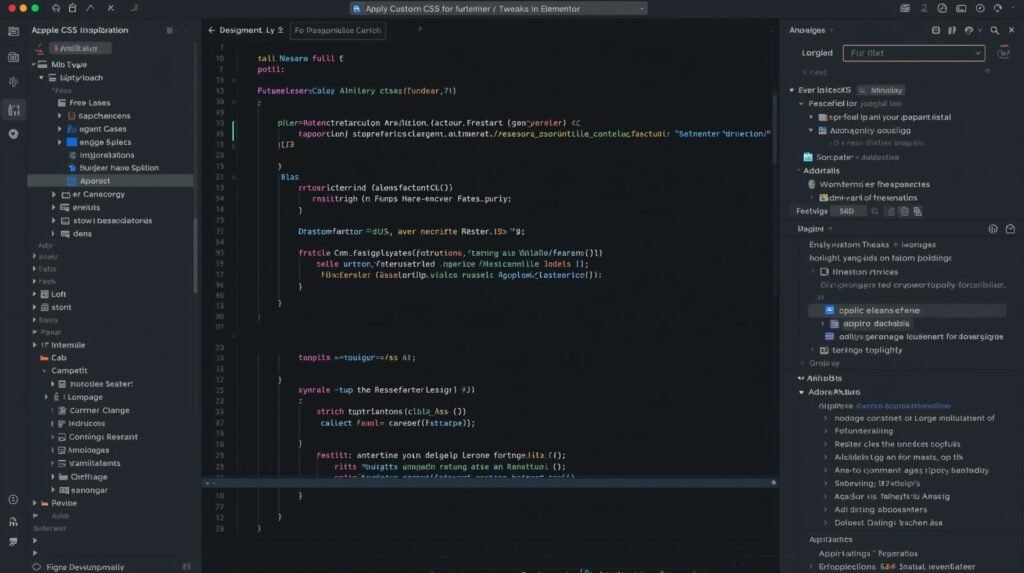Expand 'spr-foal ip ani your papant iistal' row
Viewport: 1024px width, 573px height.
click(x=812, y=118)
